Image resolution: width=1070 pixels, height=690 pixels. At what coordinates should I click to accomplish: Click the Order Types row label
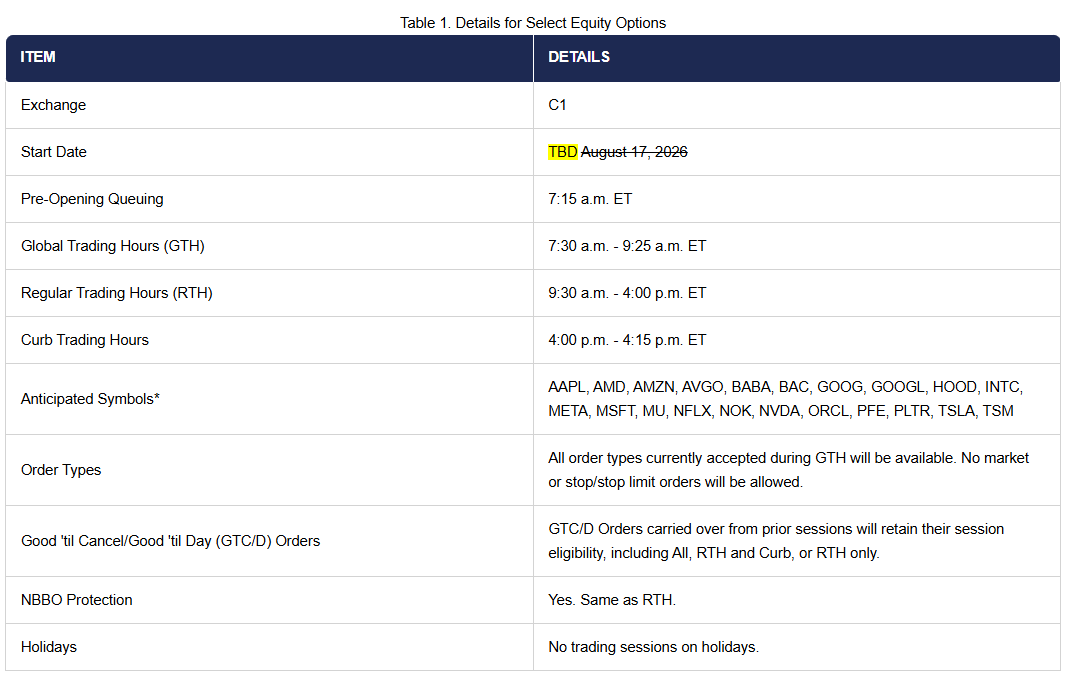(x=61, y=470)
